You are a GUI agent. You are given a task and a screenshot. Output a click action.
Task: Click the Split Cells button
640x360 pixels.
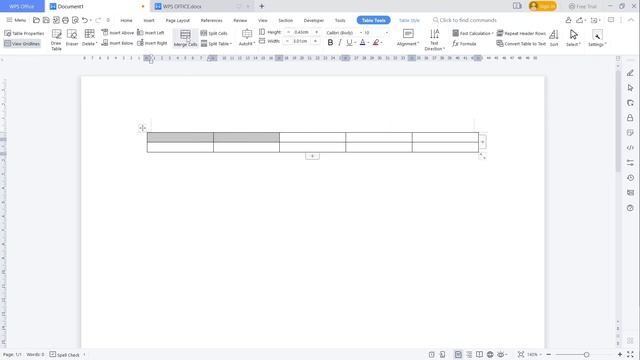tap(214, 33)
